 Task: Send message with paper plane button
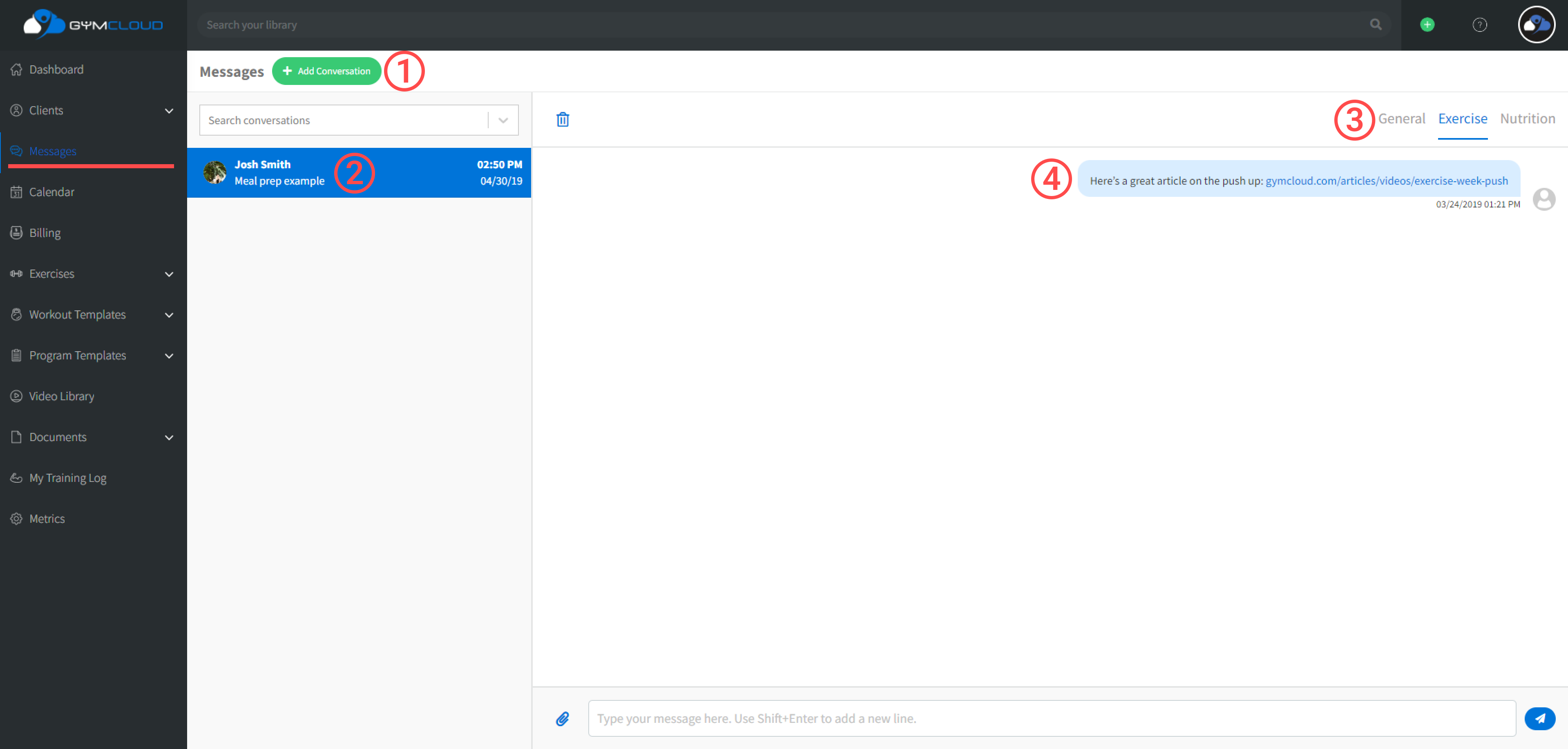click(1539, 719)
